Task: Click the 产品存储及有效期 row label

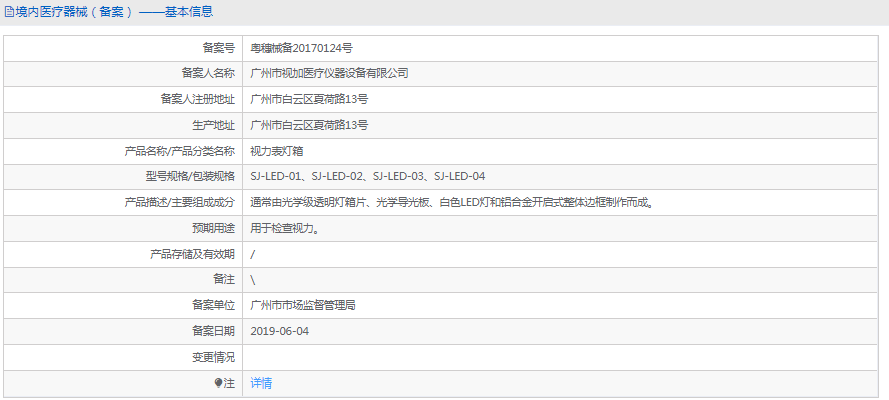Action: 192,254
